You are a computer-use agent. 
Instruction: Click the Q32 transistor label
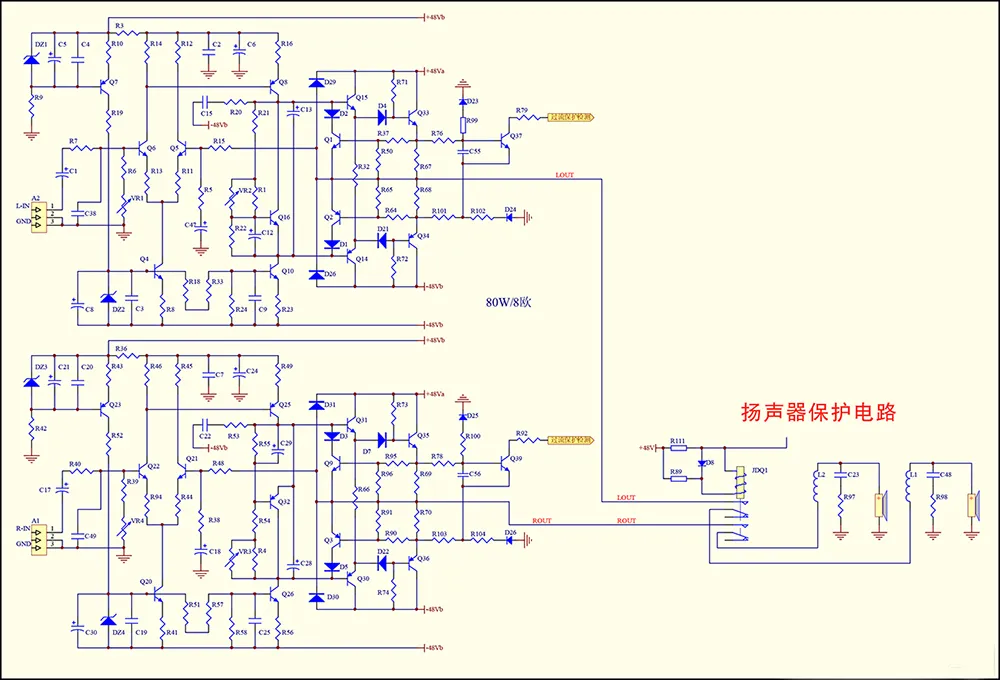coord(284,501)
